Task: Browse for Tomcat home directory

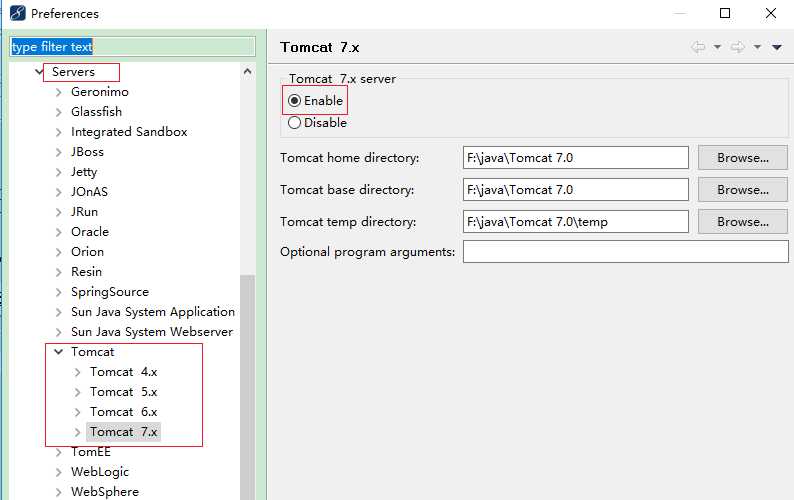Action: pyautogui.click(x=742, y=158)
